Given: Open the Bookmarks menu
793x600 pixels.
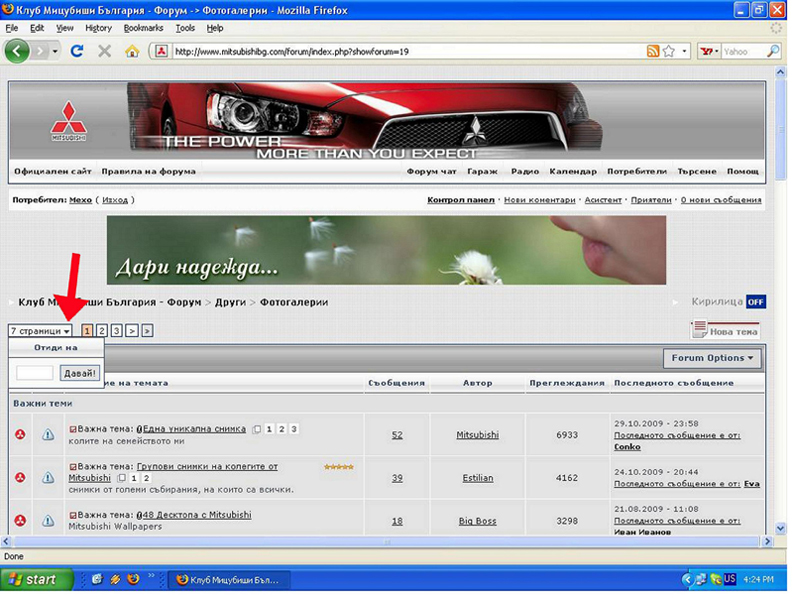Looking at the screenshot, I should 143,28.
